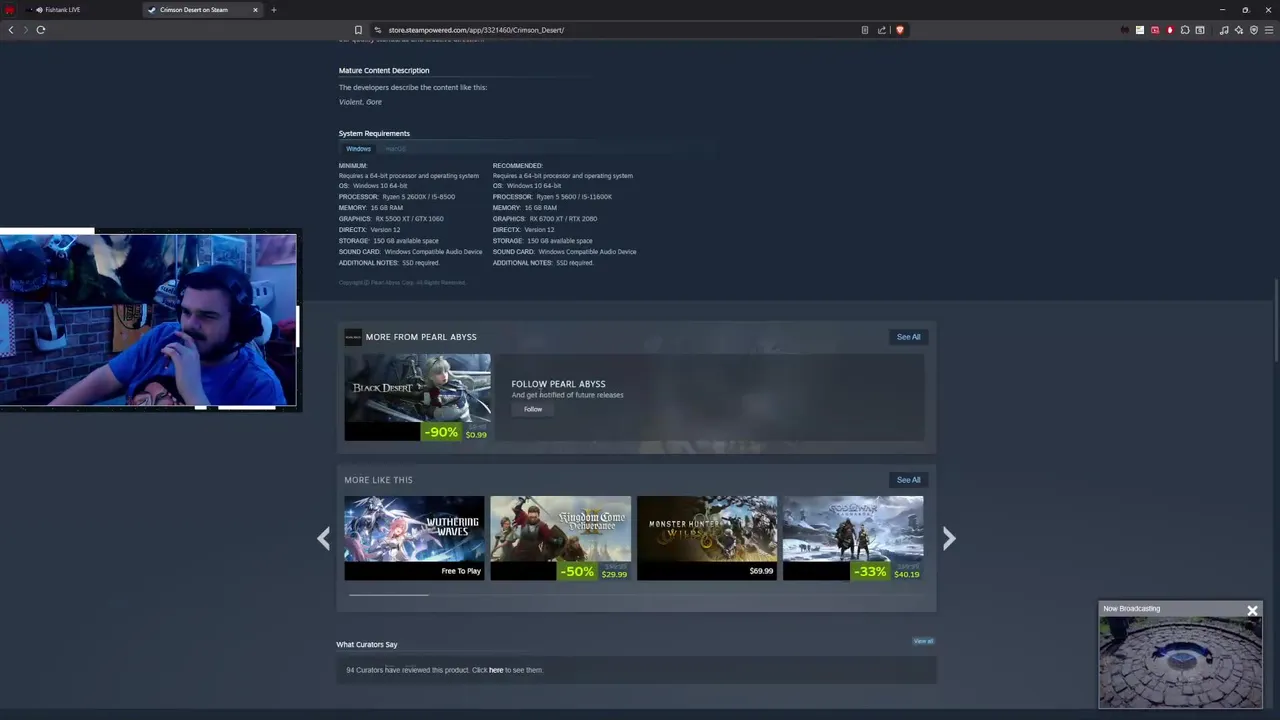Click the Follow button for Pearl Abyss

click(533, 409)
